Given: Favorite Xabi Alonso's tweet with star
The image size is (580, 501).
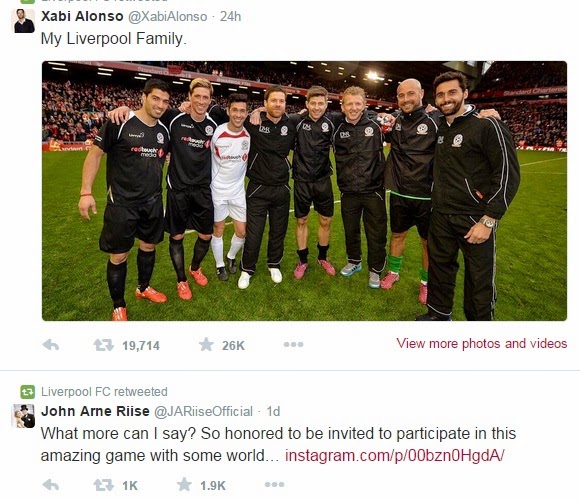Looking at the screenshot, I should [x=206, y=344].
